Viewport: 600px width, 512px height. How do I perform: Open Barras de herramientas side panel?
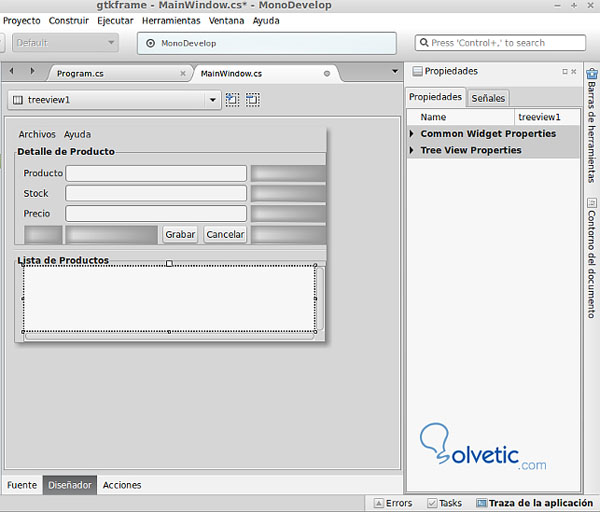(592, 132)
